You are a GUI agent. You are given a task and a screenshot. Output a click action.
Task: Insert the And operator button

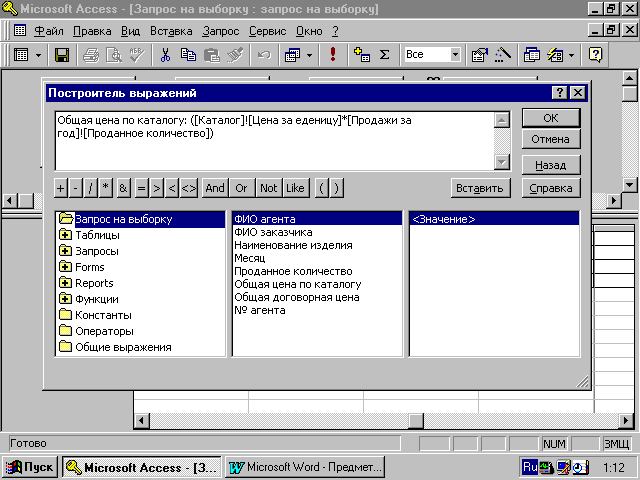click(215, 188)
